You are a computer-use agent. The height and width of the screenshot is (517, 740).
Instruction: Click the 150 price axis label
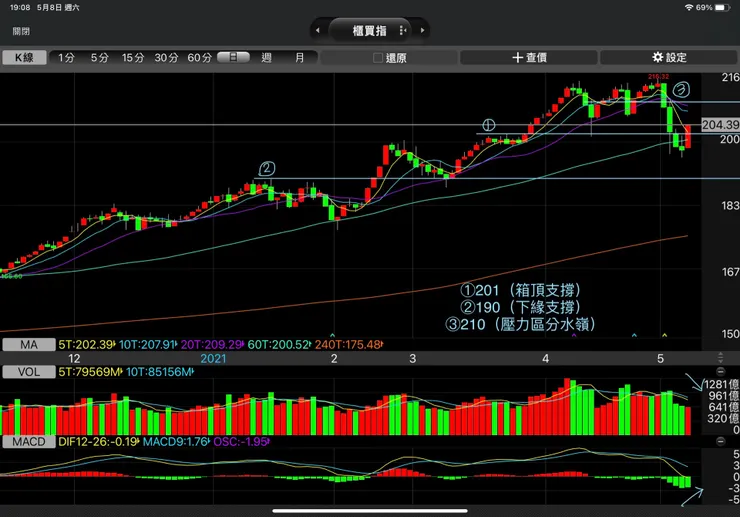coord(730,334)
